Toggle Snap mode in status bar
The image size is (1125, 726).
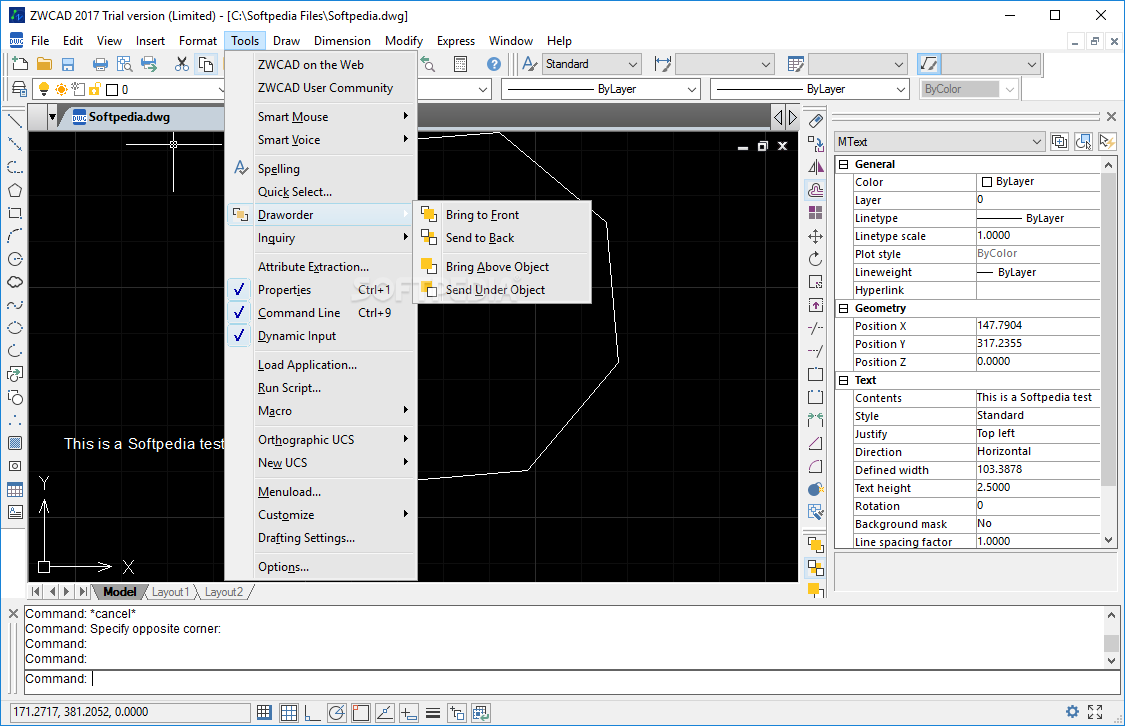click(264, 712)
